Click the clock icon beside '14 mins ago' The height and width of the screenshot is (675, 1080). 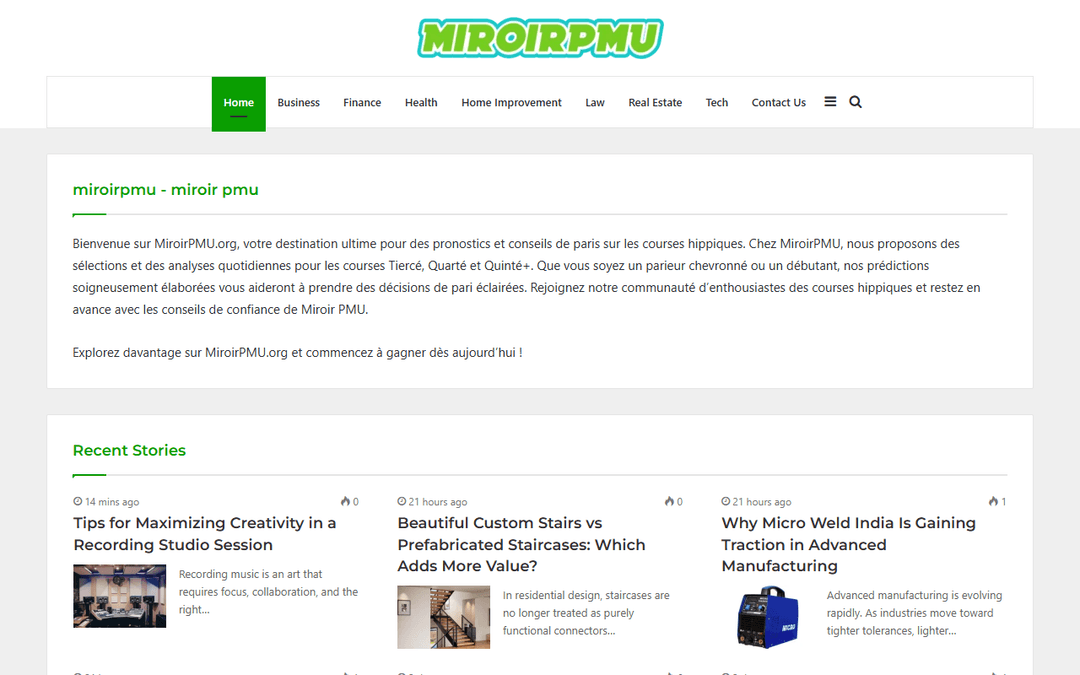tap(78, 501)
